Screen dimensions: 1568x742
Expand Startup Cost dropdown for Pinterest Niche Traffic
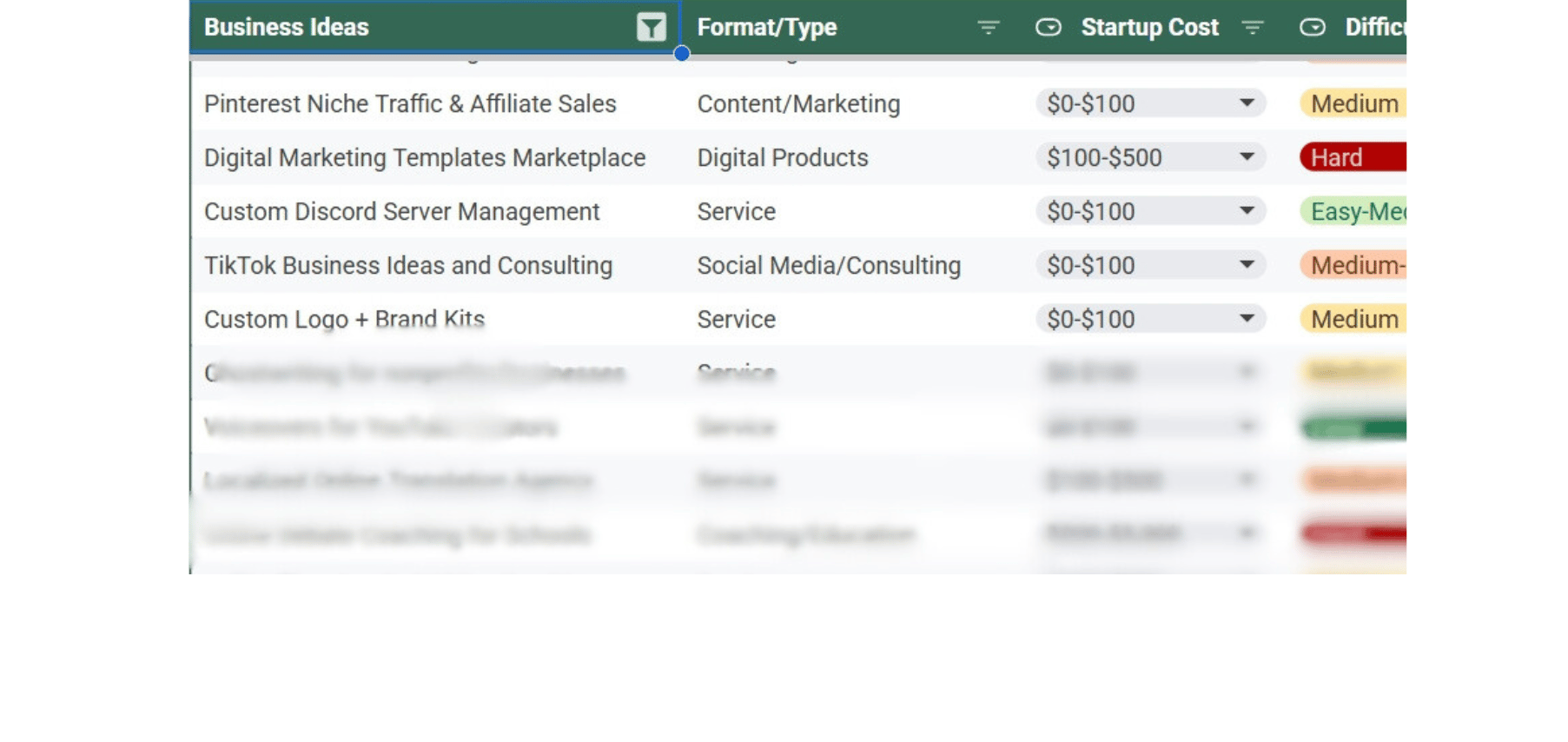pyautogui.click(x=1247, y=103)
